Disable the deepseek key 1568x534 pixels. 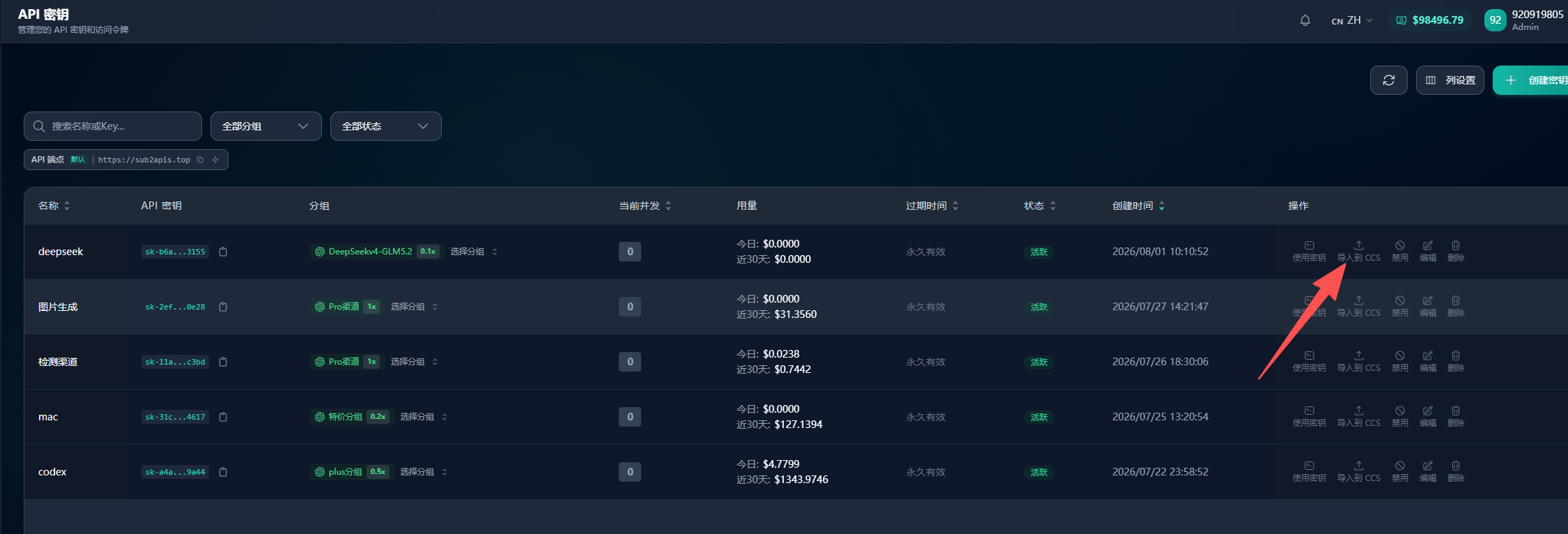point(1400,252)
